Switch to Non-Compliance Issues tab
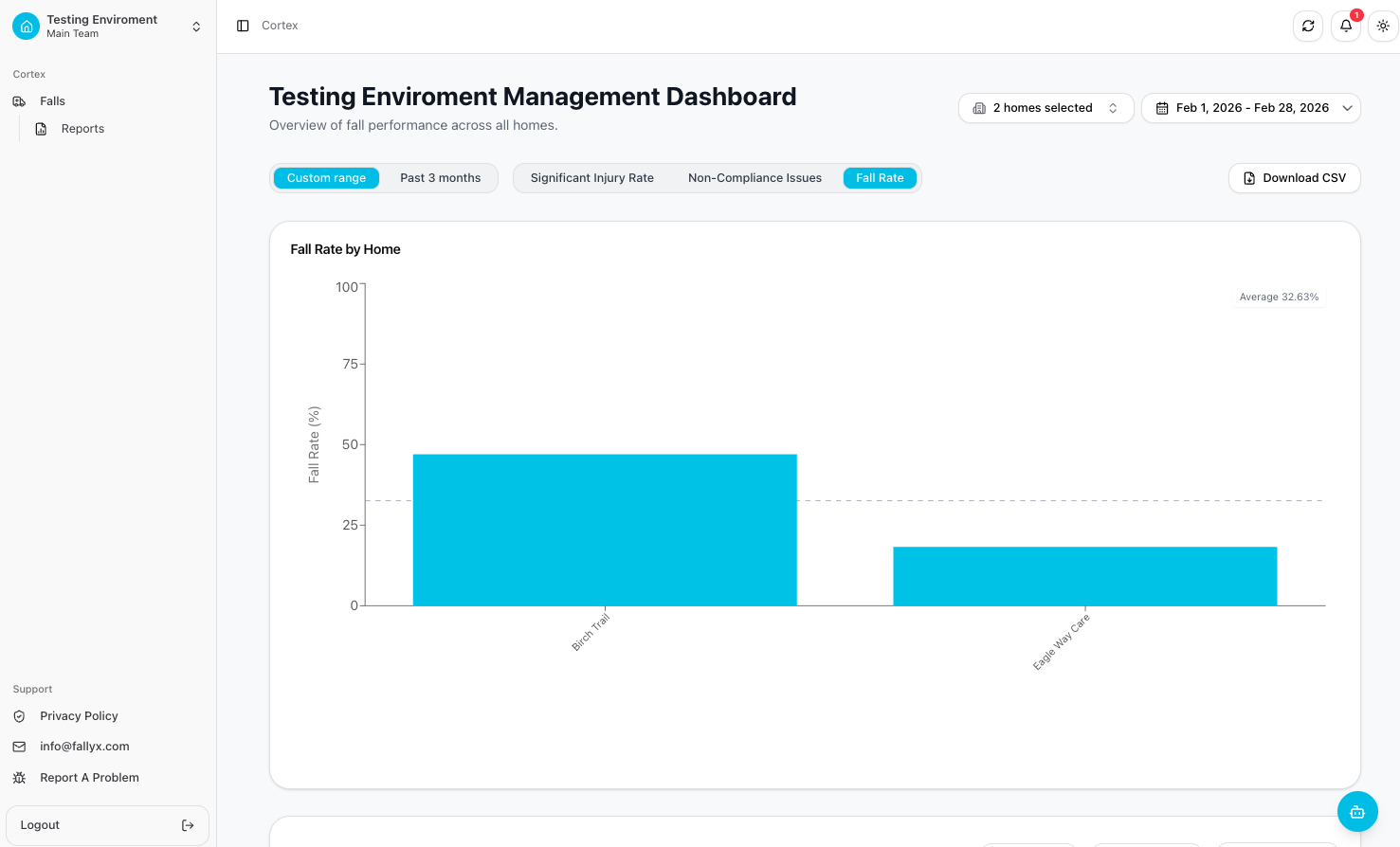1400x847 pixels. [x=755, y=178]
